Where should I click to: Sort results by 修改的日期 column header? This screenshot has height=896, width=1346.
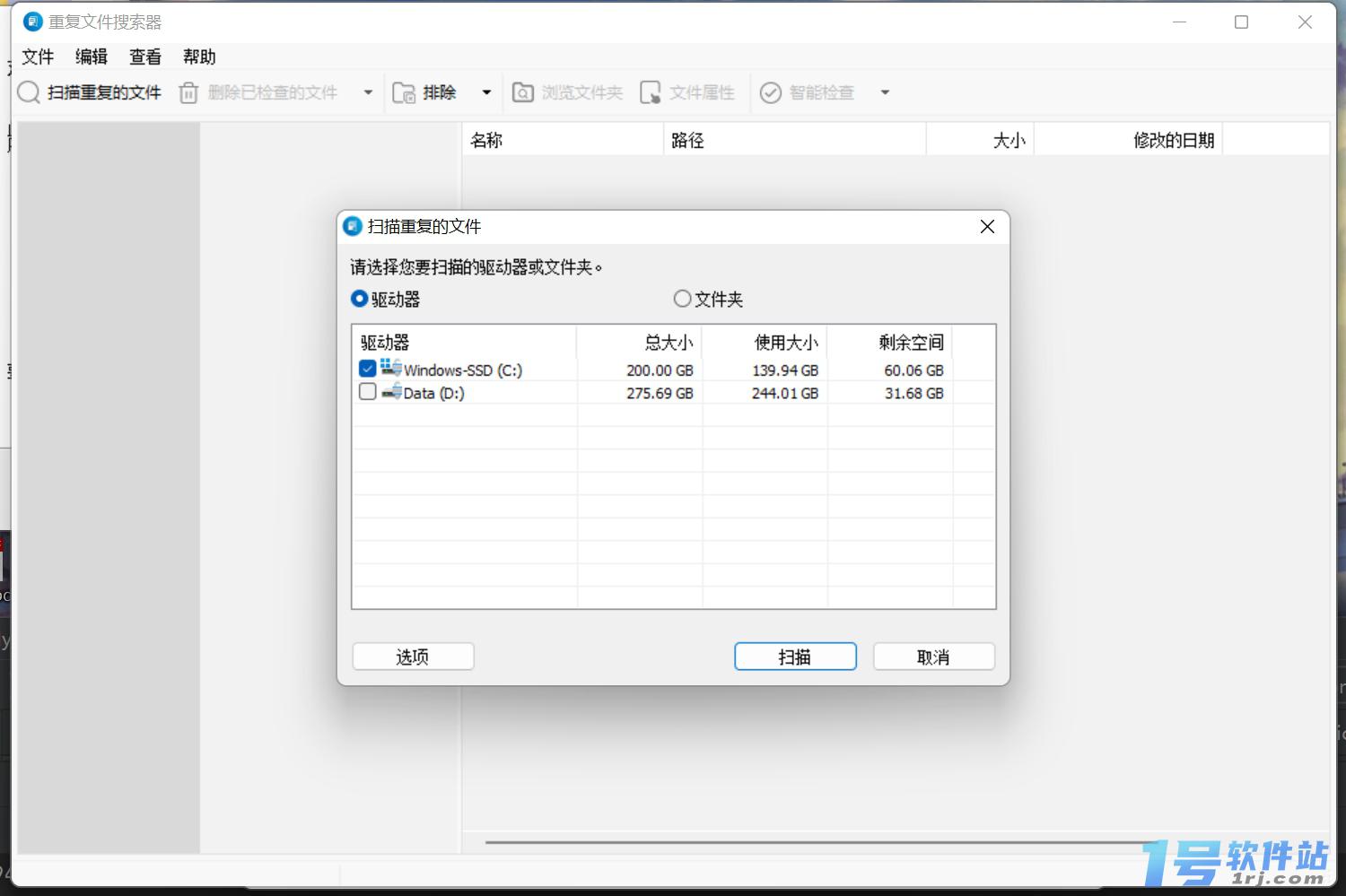pos(1129,140)
